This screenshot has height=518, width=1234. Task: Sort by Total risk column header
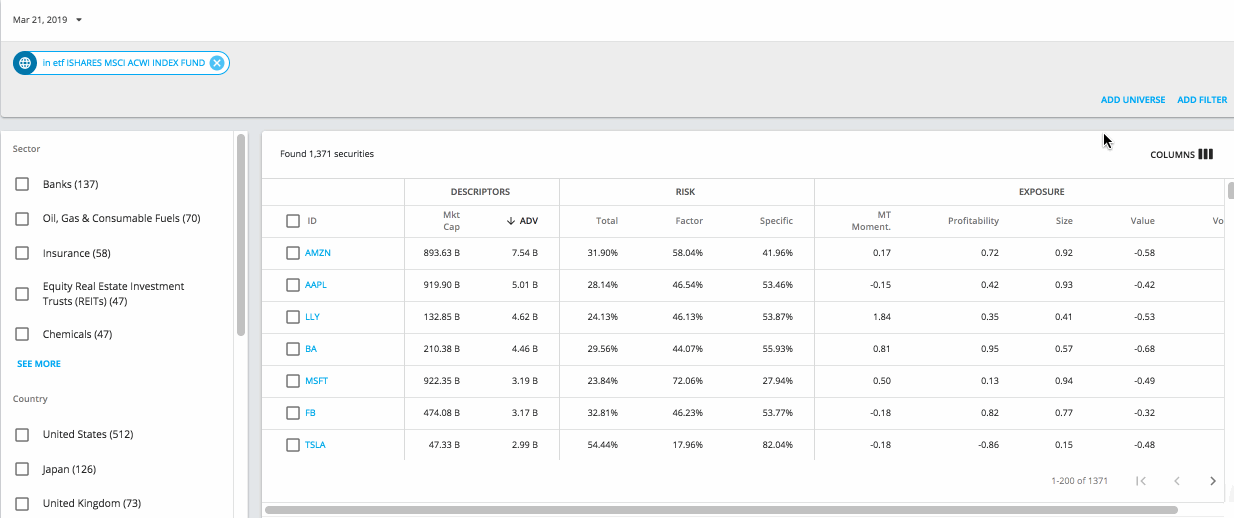click(607, 221)
